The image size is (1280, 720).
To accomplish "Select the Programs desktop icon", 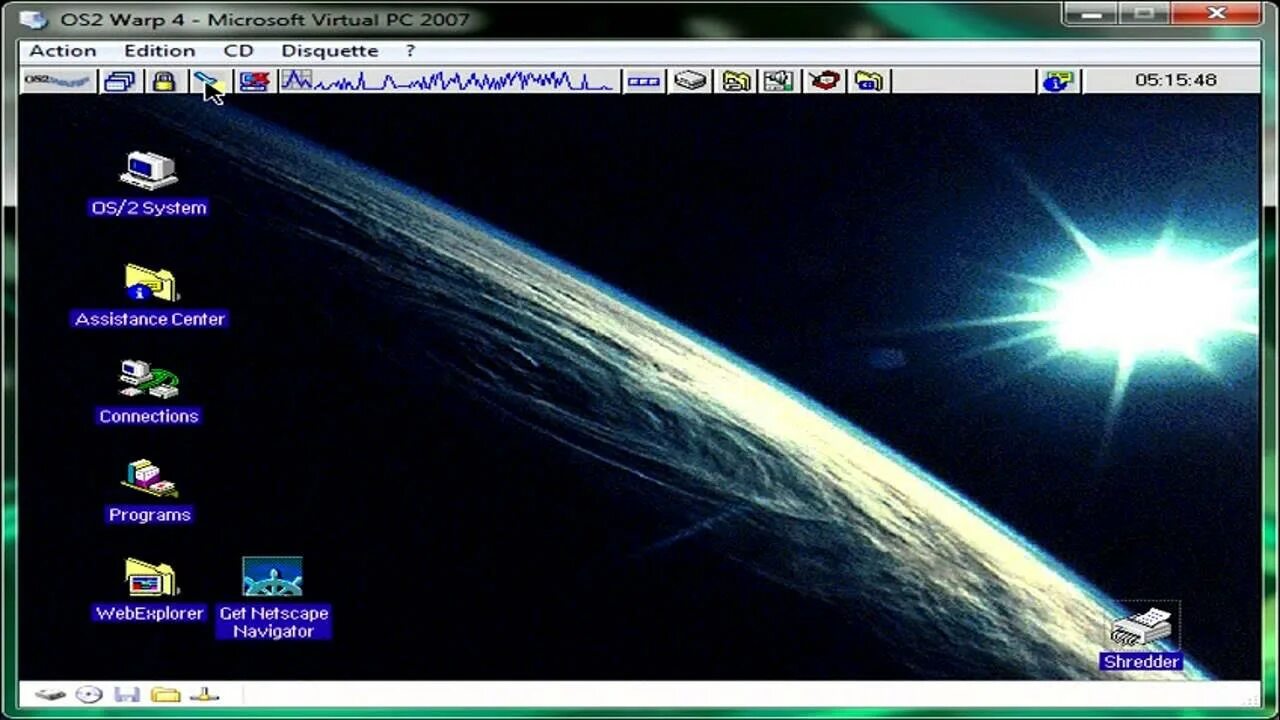I will pyautogui.click(x=149, y=491).
